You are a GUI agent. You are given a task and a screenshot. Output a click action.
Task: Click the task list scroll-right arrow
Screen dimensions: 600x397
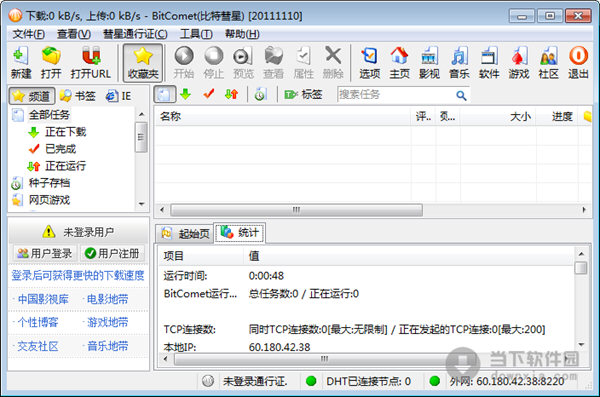point(584,210)
